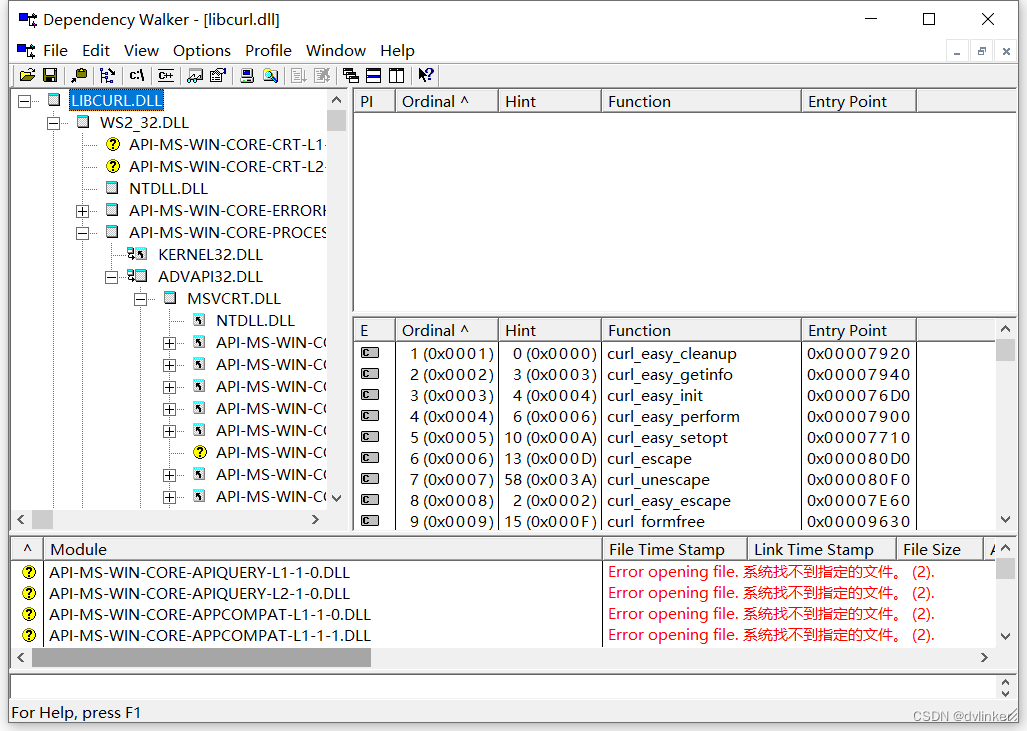
Task: Open the Help menu
Action: tap(398, 50)
